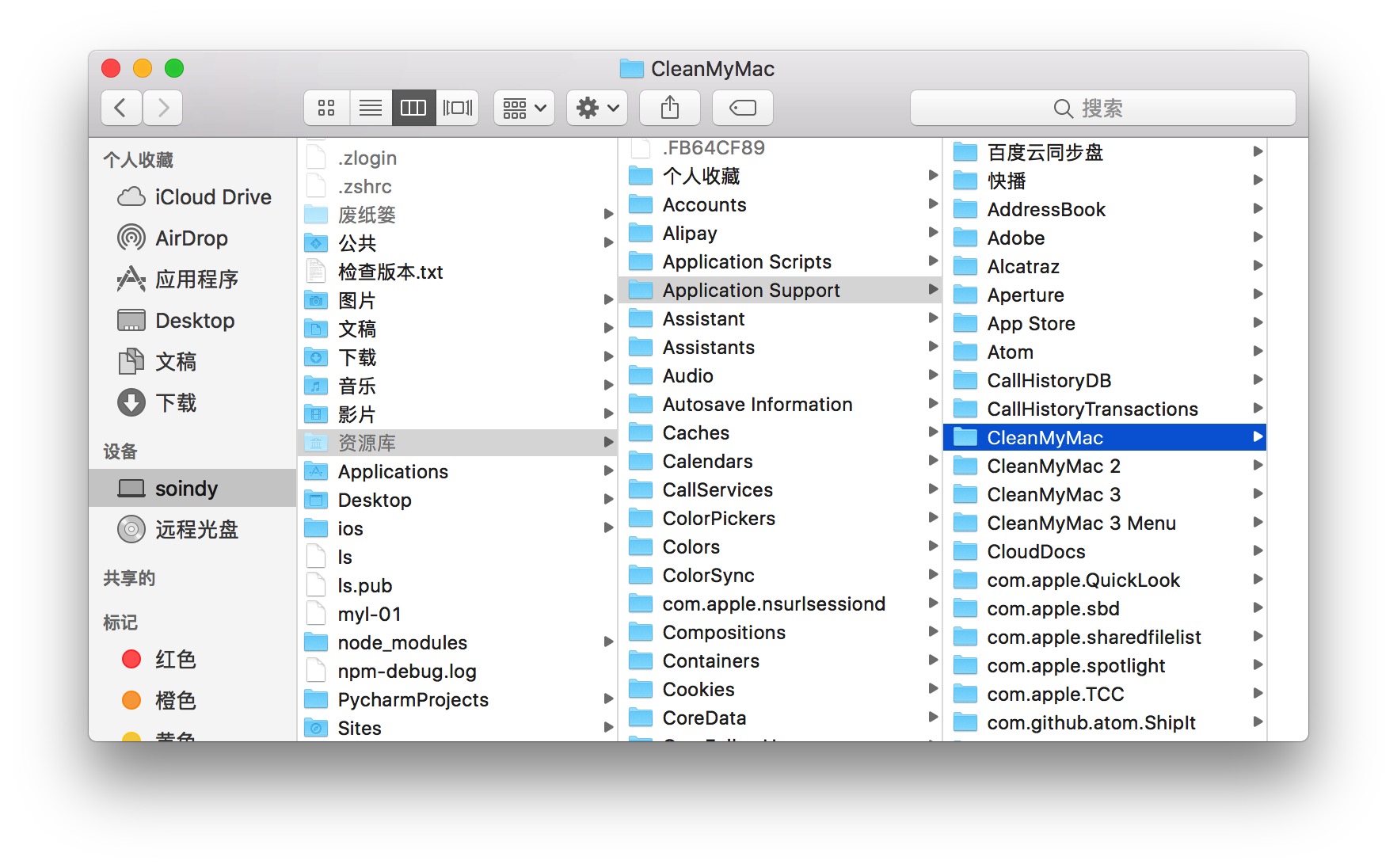Open iCloud Drive in the sidebar
Screen dimensions: 1397x868
(193, 197)
